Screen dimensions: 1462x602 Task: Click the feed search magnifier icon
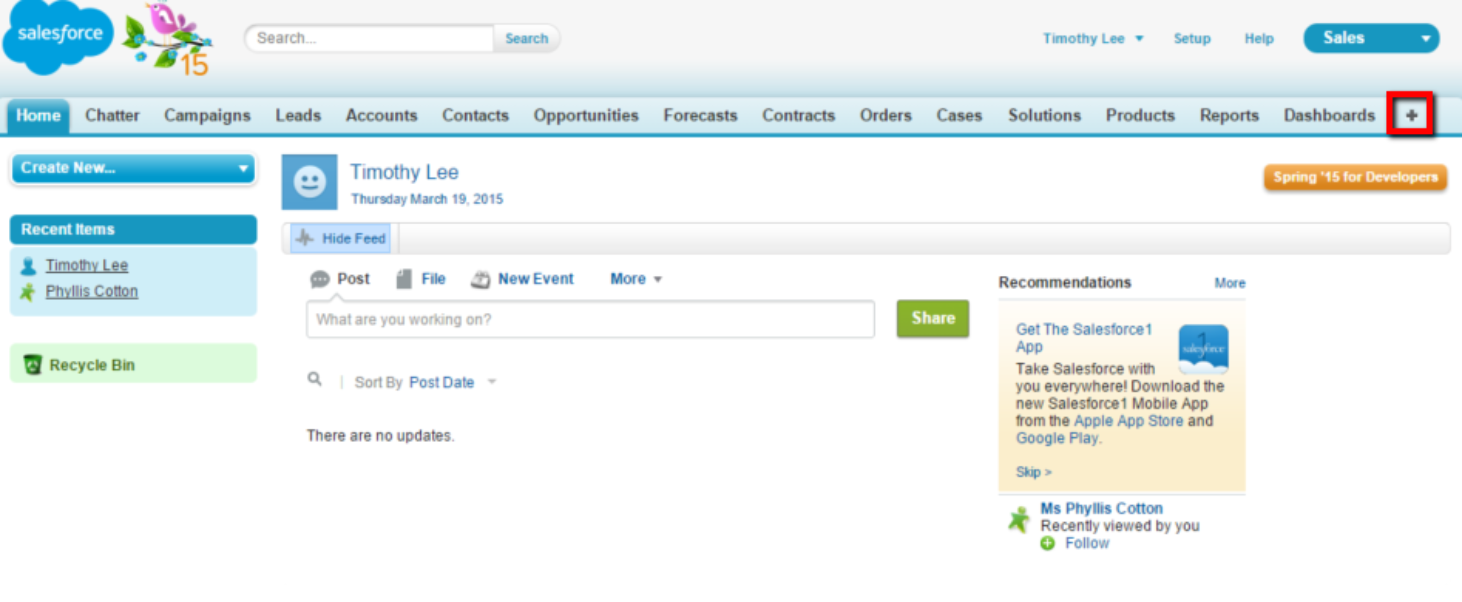coord(315,379)
